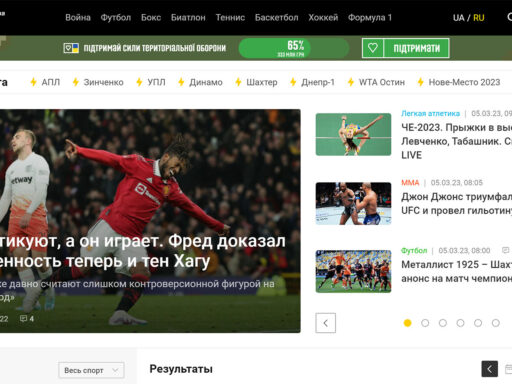Open the high jump athletics thumbnail
Screen dimensions: 512x384
click(x=353, y=134)
